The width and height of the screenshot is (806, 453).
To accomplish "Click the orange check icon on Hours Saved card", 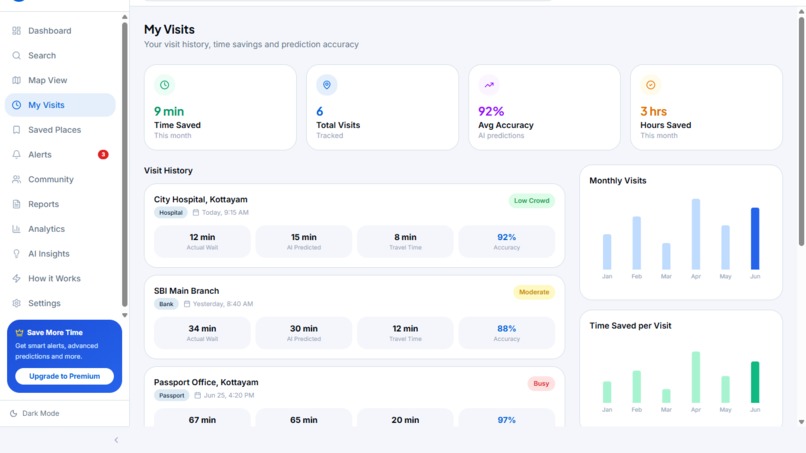I will pyautogui.click(x=651, y=85).
